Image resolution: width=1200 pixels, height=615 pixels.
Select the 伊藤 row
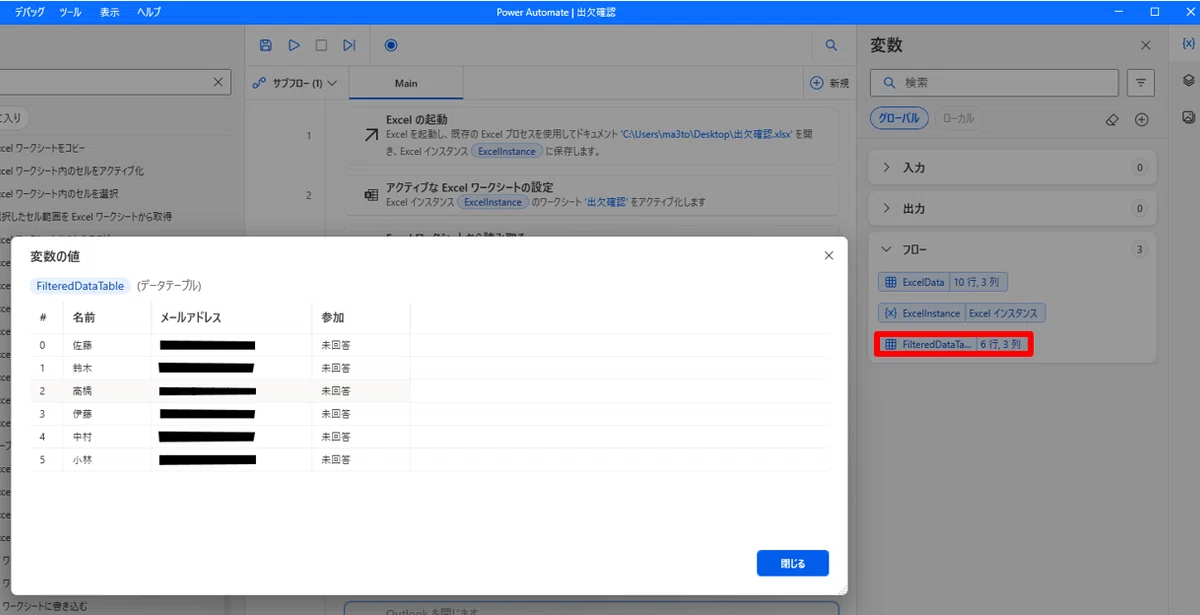coord(430,414)
